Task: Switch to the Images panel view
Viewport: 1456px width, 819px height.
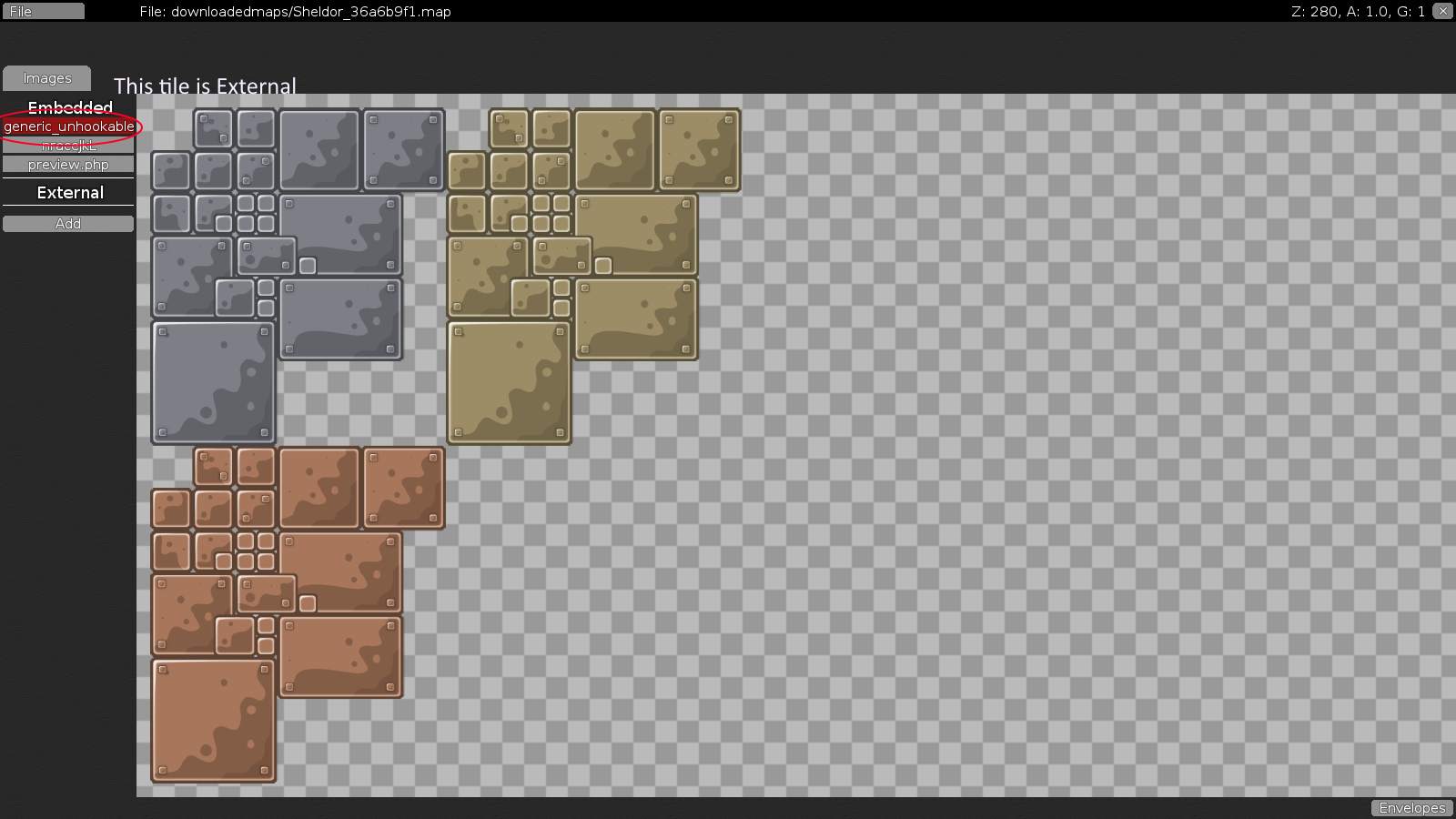Action: coord(46,77)
